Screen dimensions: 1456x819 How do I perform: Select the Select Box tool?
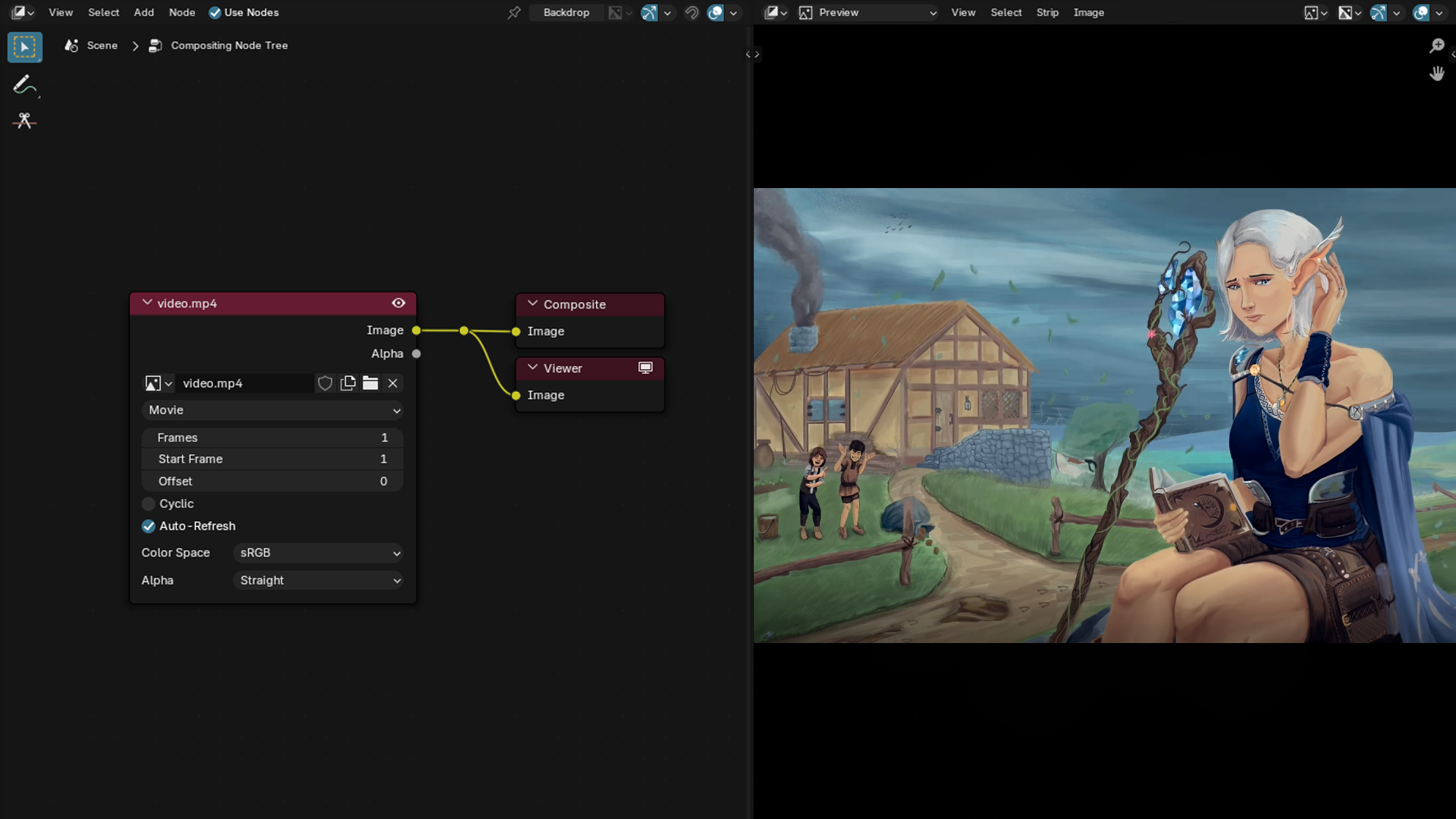pos(24,47)
